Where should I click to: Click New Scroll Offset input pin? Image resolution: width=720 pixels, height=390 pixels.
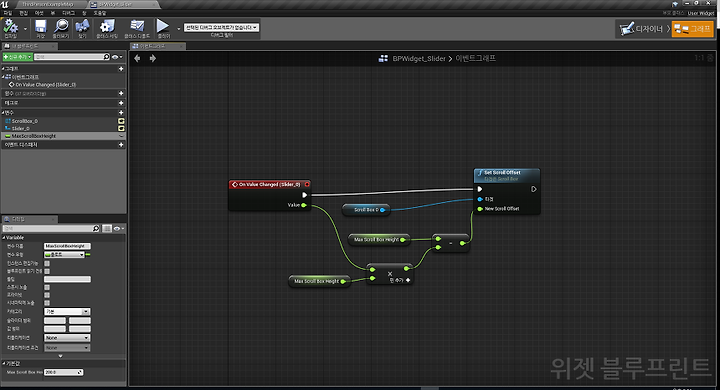point(480,209)
